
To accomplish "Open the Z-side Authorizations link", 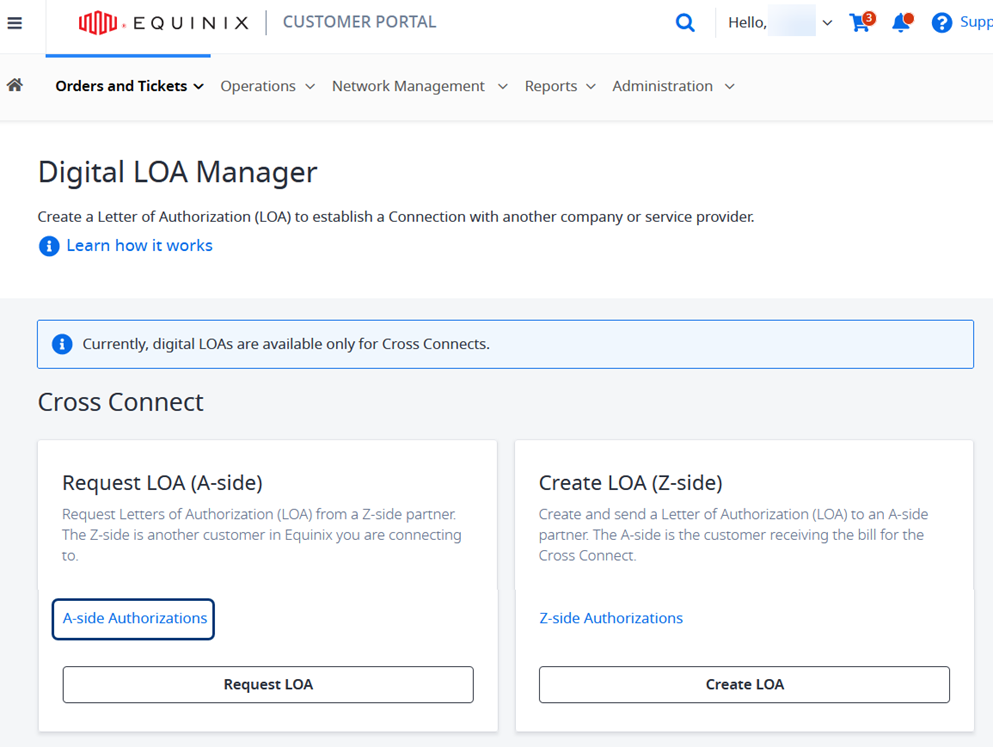I will click(x=610, y=618).
